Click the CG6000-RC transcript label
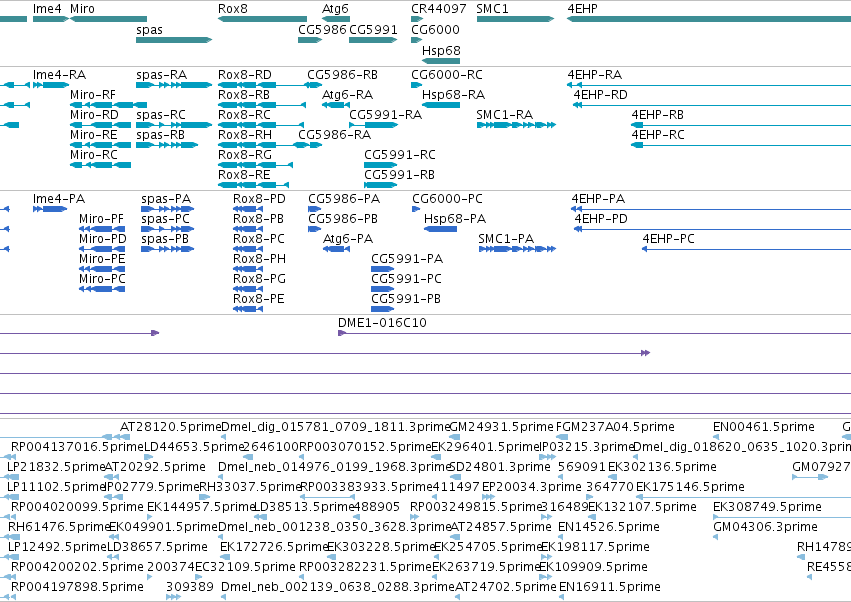 click(447, 74)
